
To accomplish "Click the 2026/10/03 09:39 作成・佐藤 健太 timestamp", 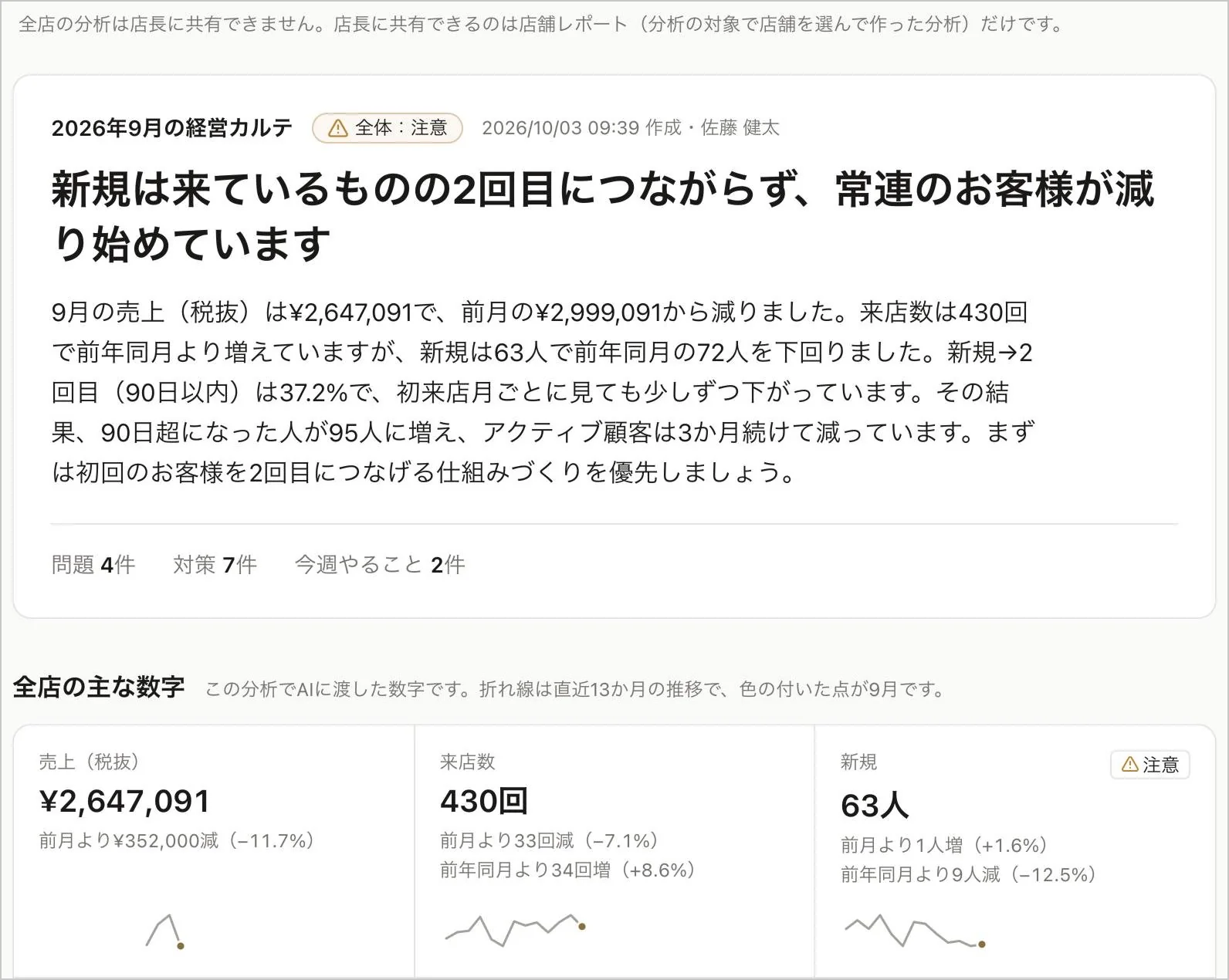I will click(x=631, y=128).
